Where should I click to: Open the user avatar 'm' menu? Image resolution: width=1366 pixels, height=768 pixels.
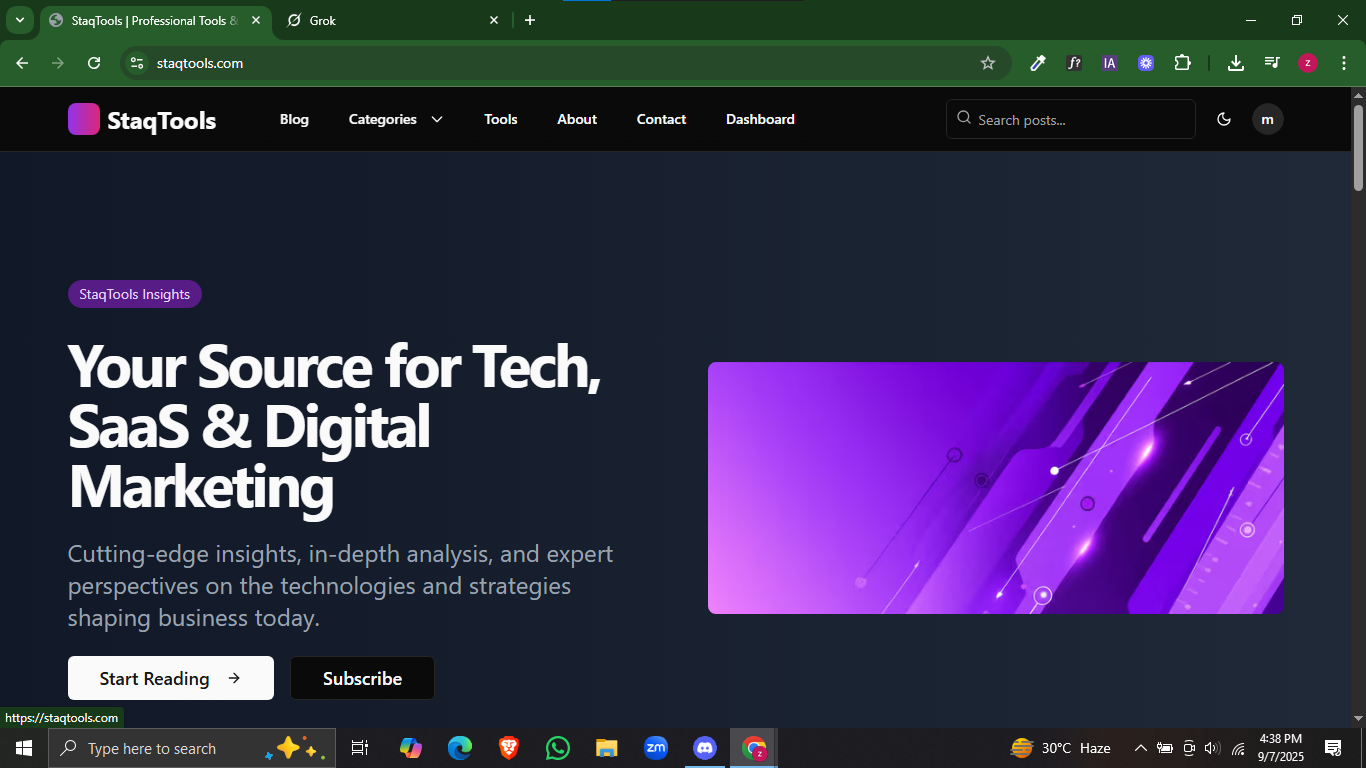1268,119
